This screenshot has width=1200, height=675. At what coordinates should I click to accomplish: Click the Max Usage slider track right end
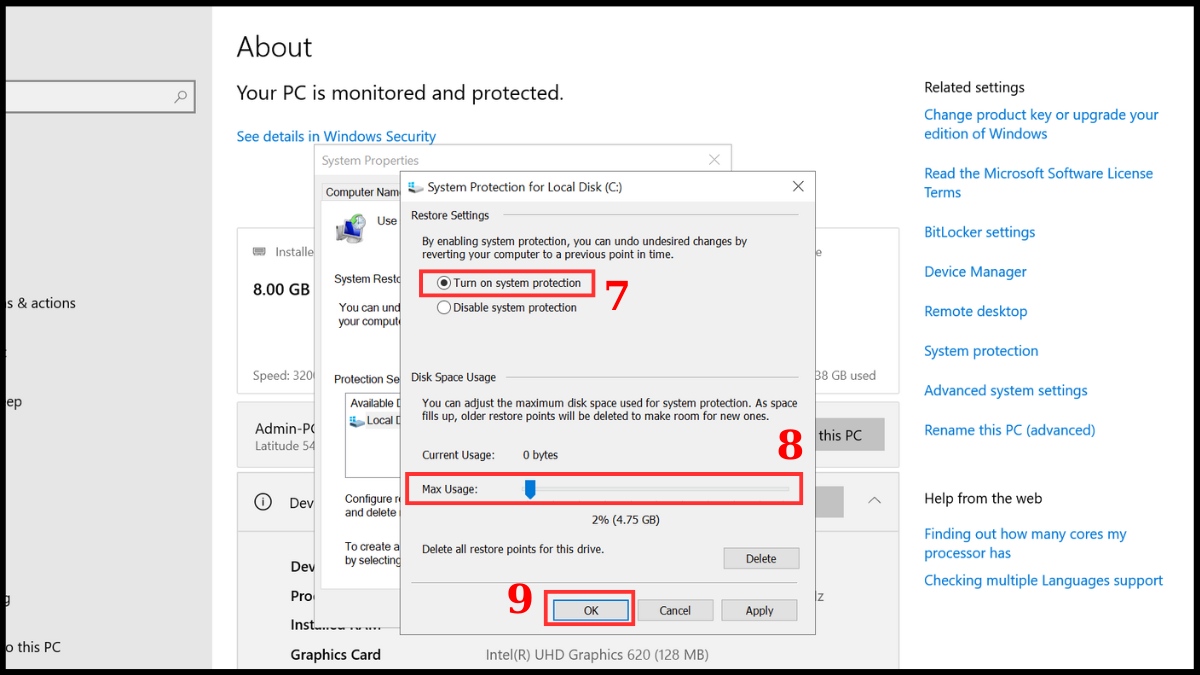(786, 488)
